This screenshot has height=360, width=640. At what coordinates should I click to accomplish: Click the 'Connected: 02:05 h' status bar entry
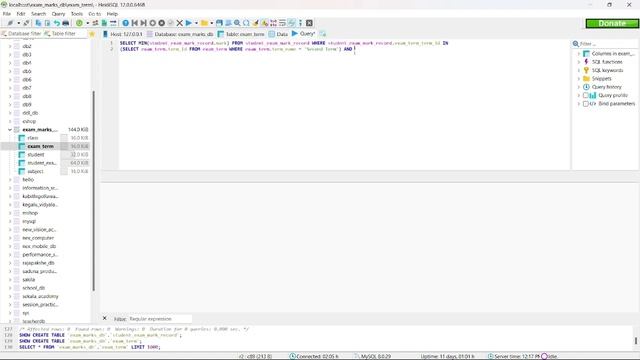(x=314, y=356)
